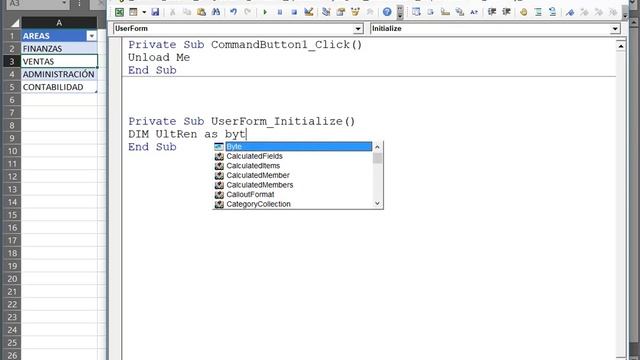Select the ADMINISTRACIÓN cell
Image resolution: width=640 pixels, height=360 pixels.
click(x=59, y=74)
